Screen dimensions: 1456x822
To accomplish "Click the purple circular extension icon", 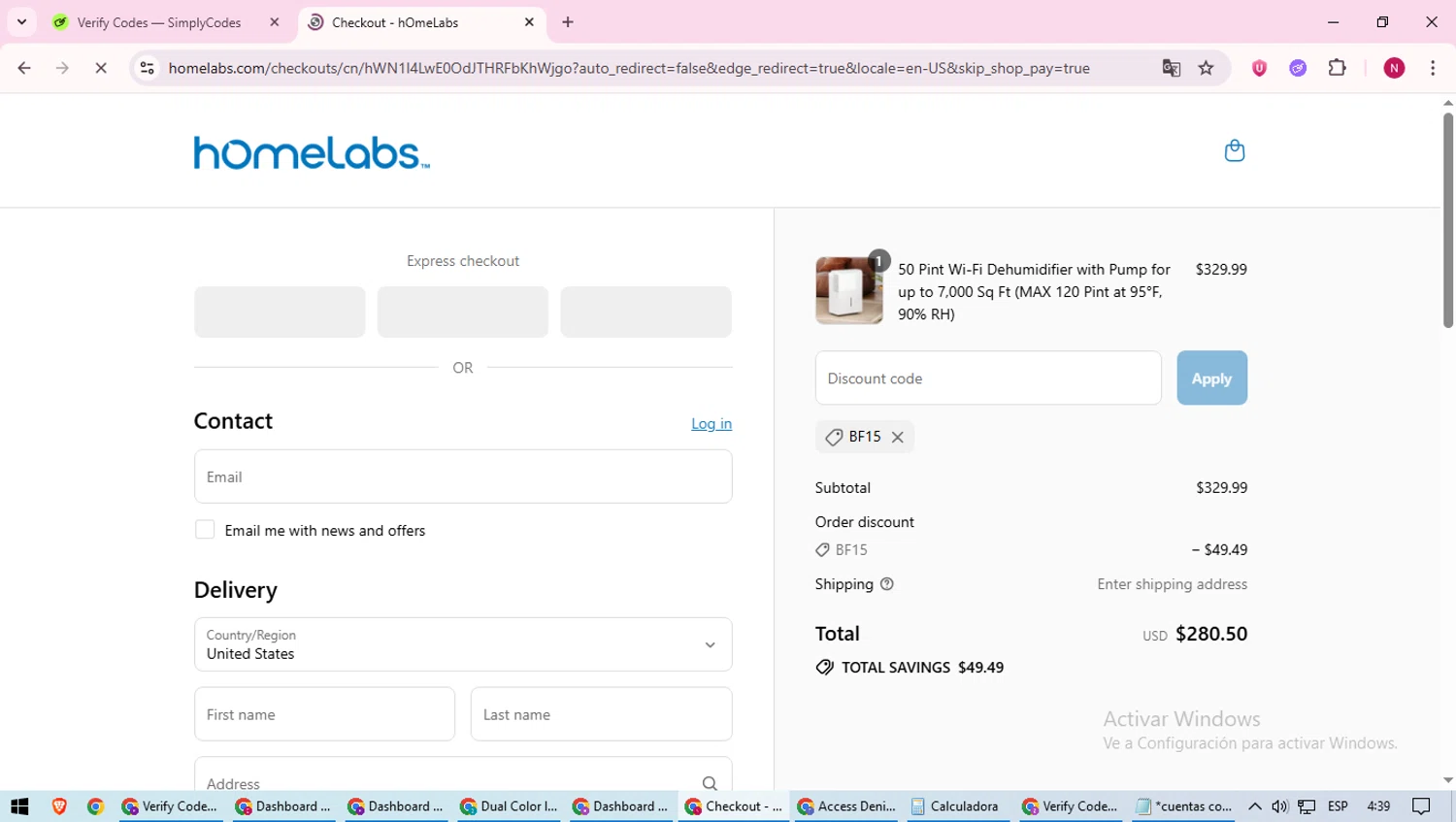I will [x=1298, y=68].
